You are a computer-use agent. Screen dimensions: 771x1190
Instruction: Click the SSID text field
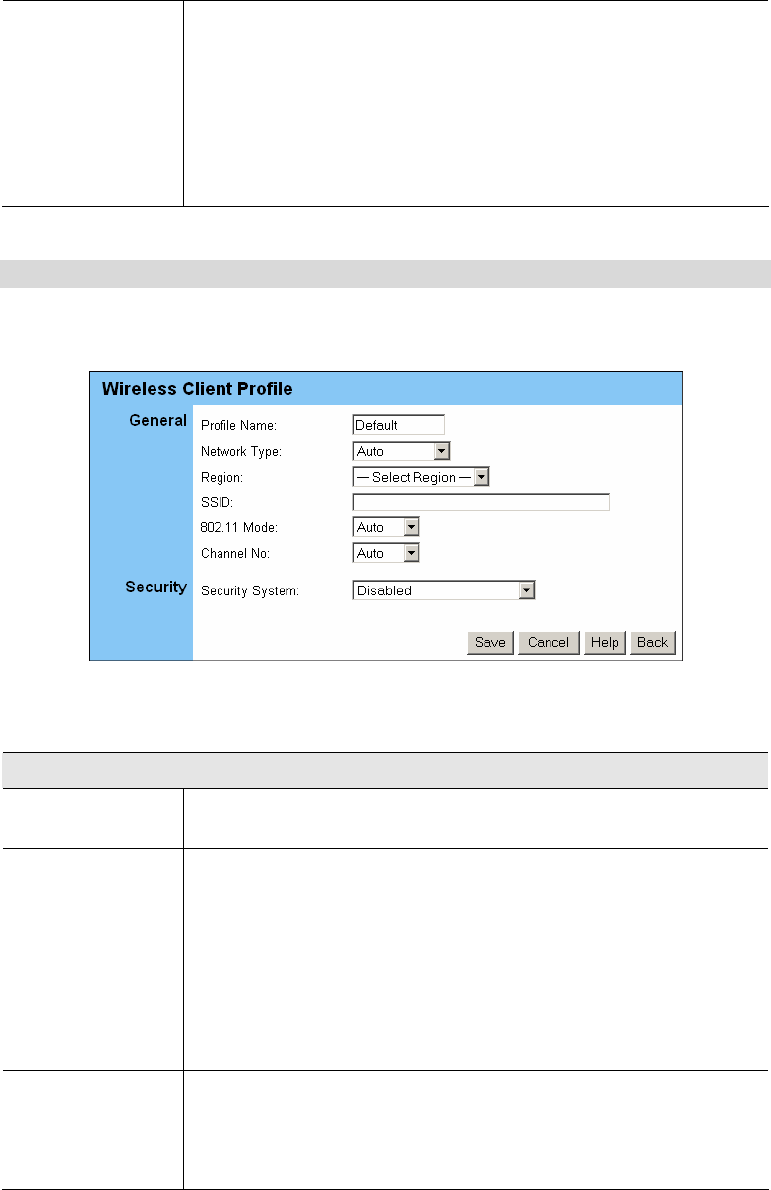(x=481, y=502)
